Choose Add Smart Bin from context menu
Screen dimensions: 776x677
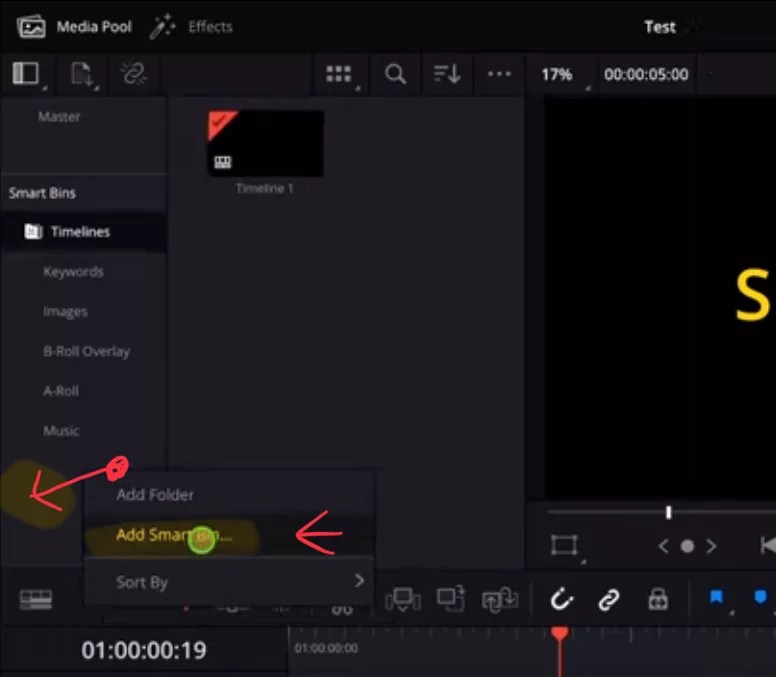click(x=229, y=535)
